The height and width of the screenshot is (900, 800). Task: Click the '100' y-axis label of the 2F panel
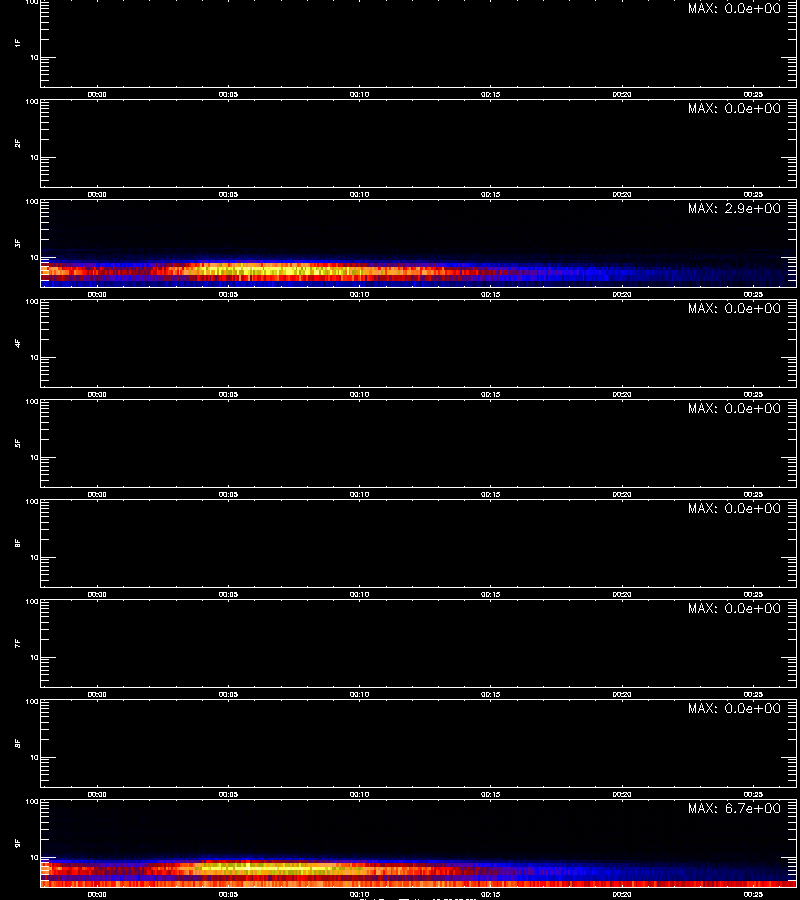(32, 102)
